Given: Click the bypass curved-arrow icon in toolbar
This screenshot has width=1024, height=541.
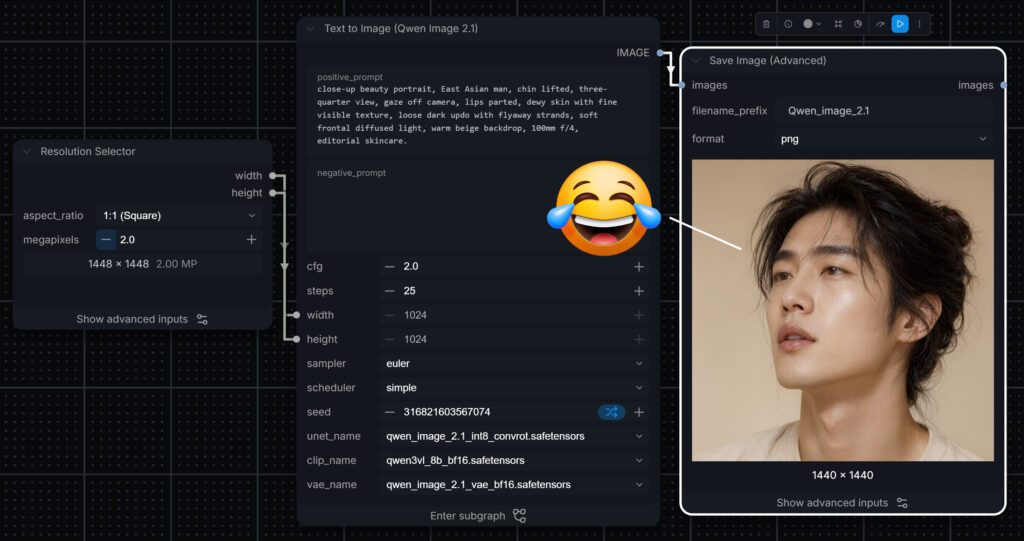Looking at the screenshot, I should coord(880,24).
